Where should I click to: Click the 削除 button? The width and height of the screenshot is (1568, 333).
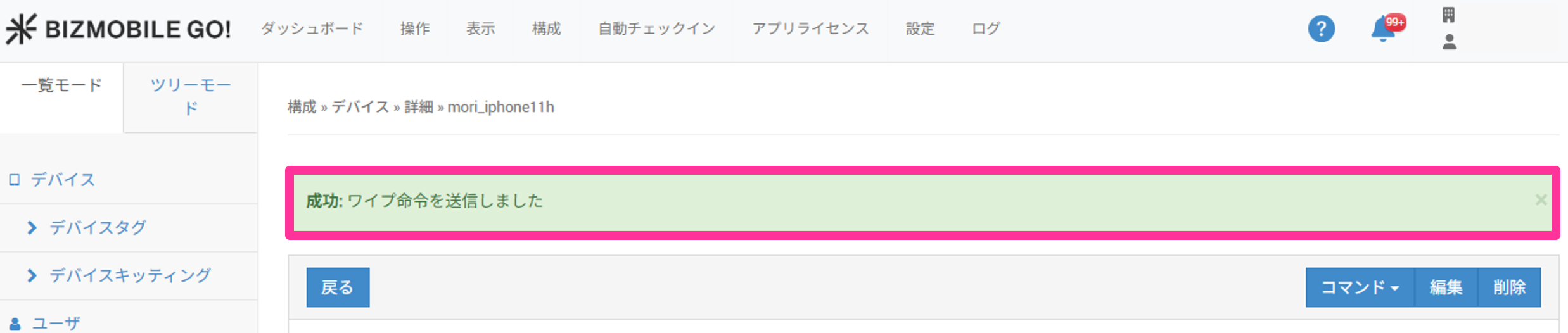pyautogui.click(x=1509, y=287)
